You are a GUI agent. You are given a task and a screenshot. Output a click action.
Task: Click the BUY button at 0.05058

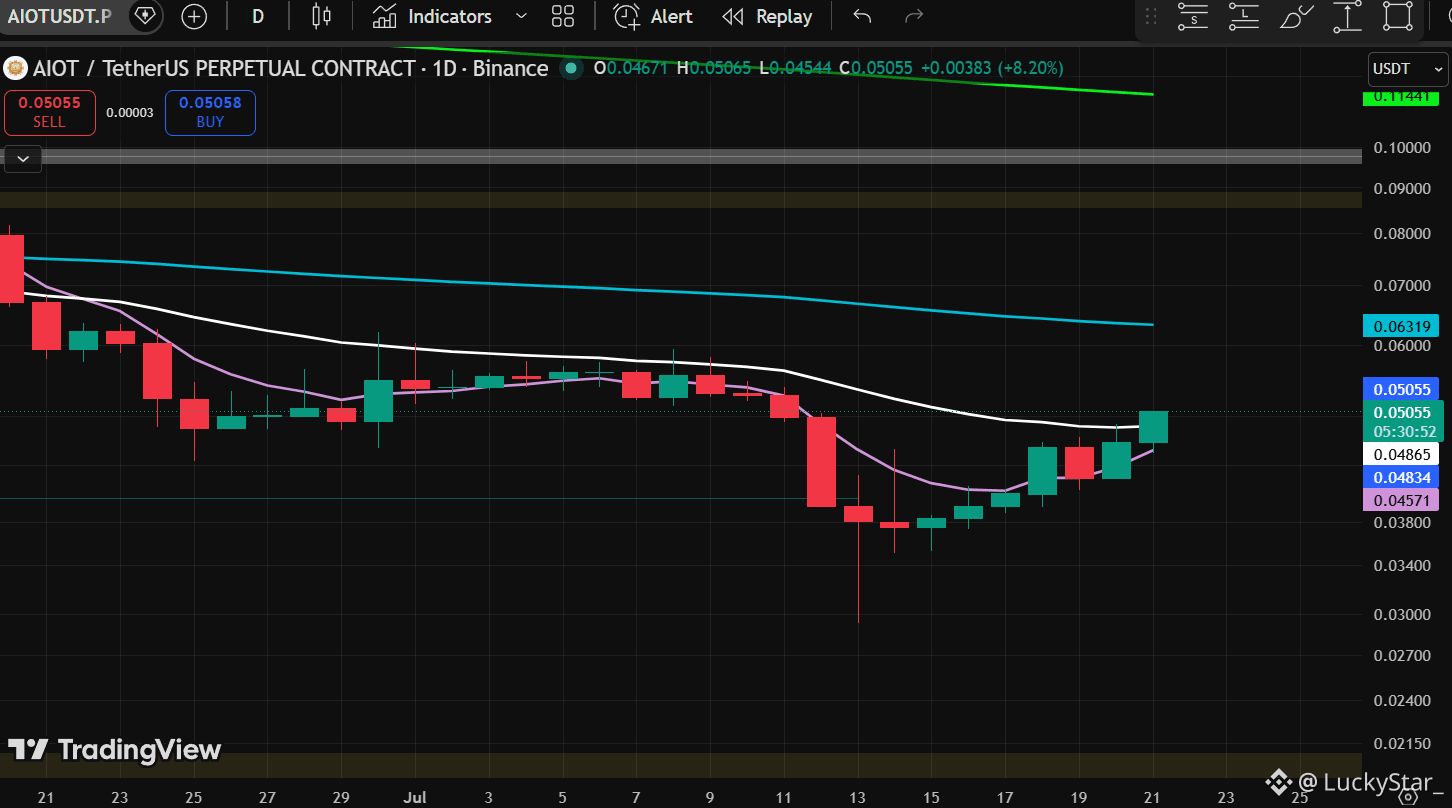[x=210, y=112]
